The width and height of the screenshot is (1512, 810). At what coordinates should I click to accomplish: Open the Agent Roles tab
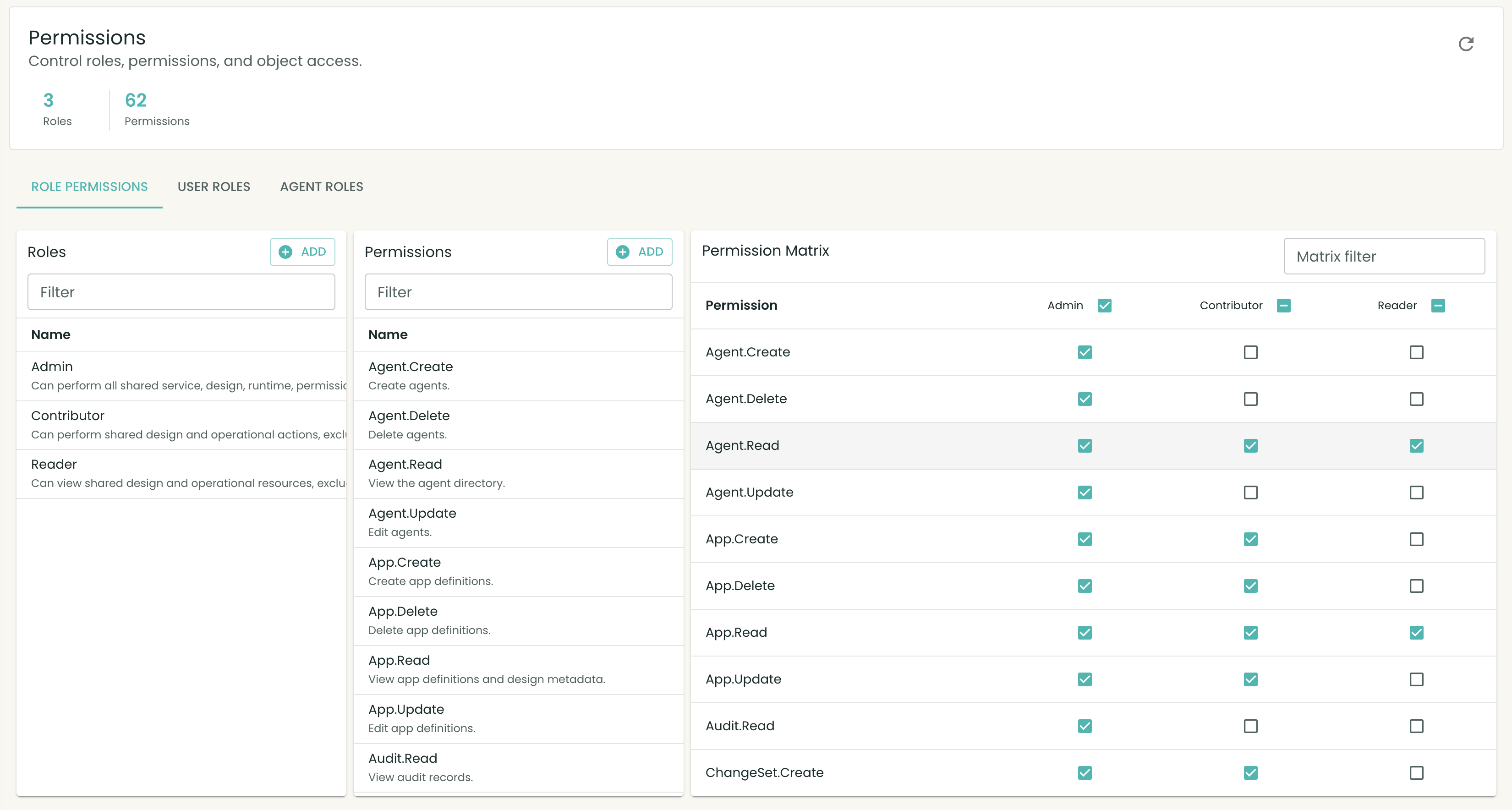322,186
